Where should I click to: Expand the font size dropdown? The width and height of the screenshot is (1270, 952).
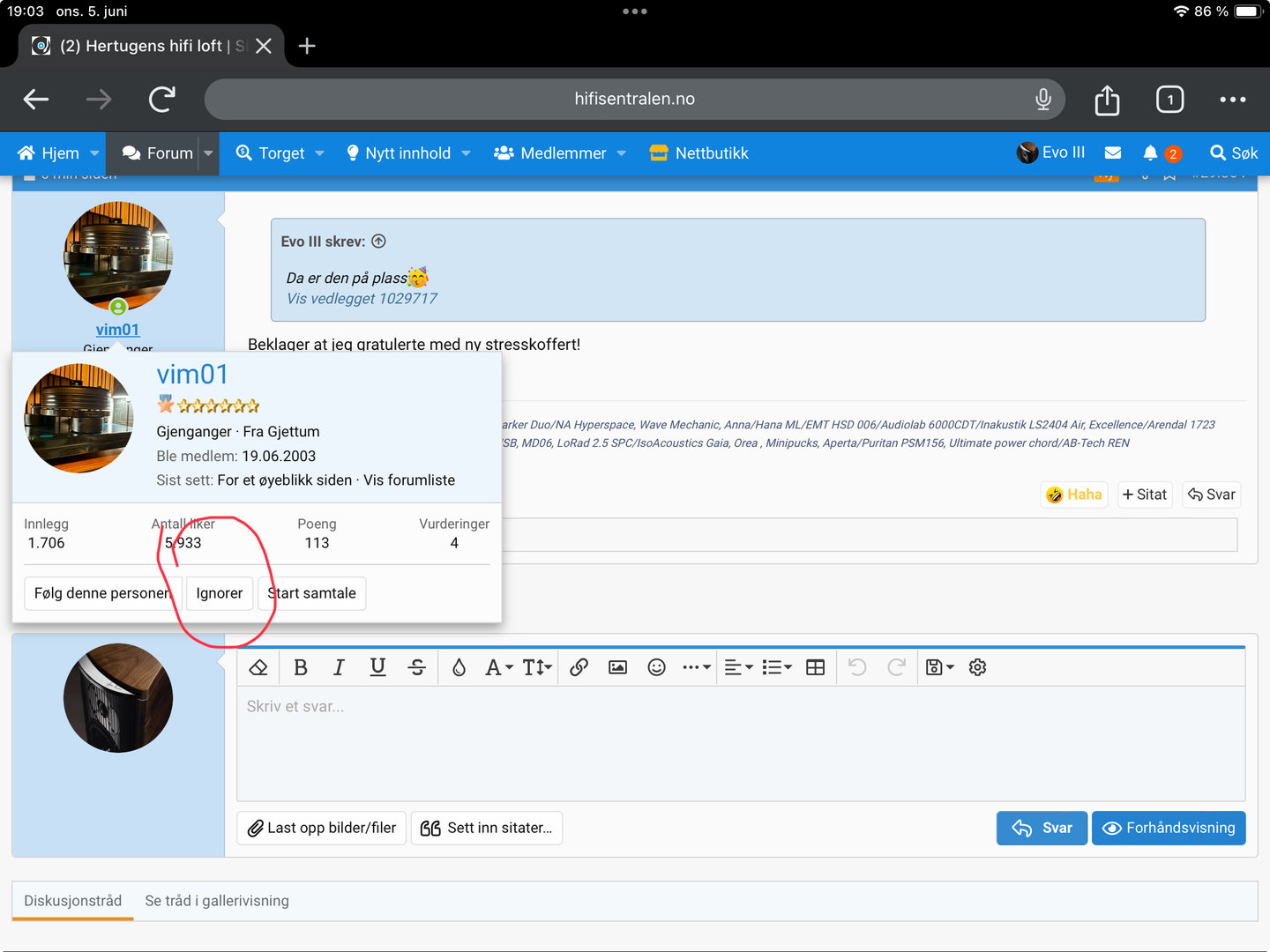pos(537,667)
